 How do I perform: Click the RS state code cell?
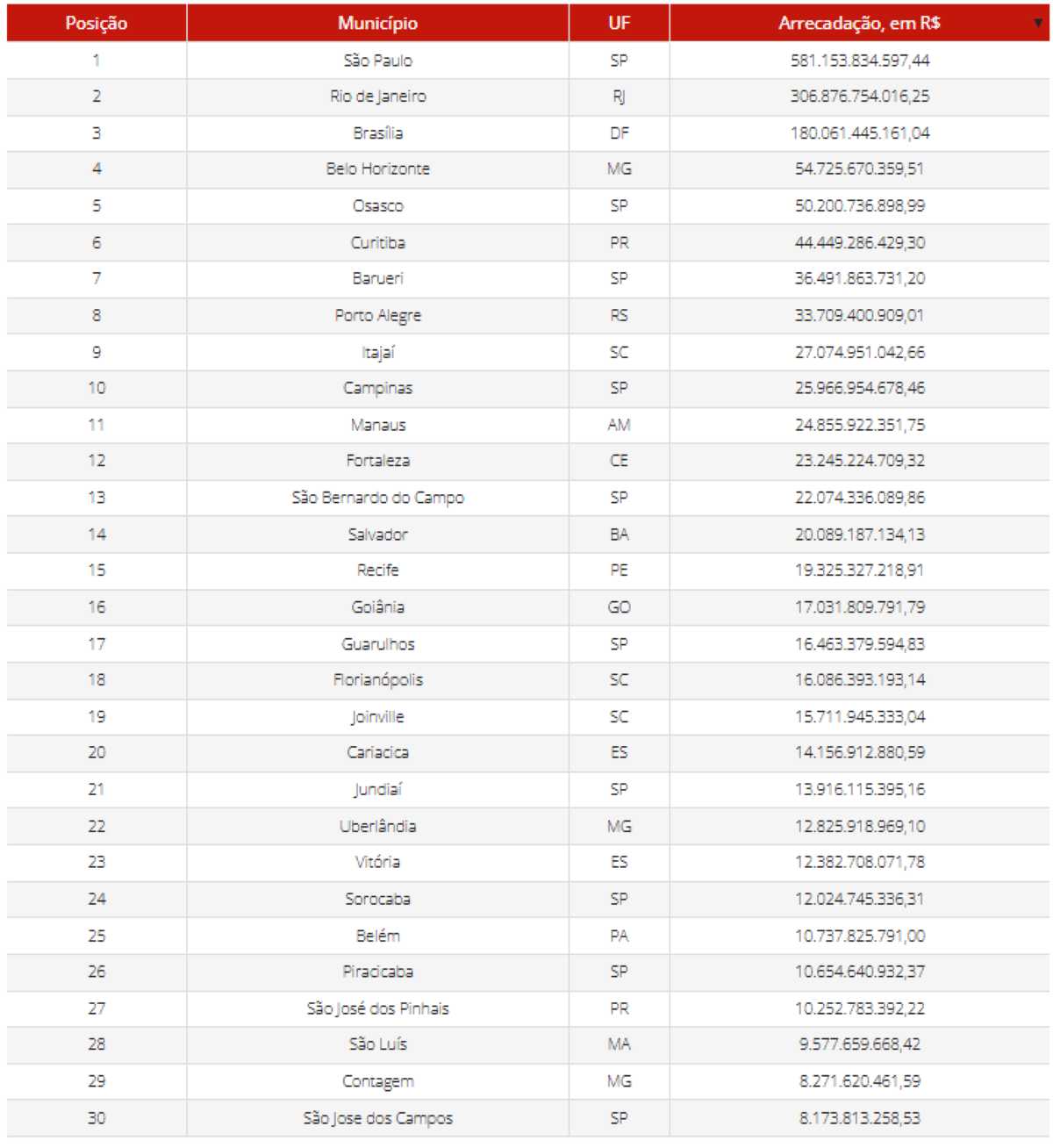pyautogui.click(x=619, y=315)
